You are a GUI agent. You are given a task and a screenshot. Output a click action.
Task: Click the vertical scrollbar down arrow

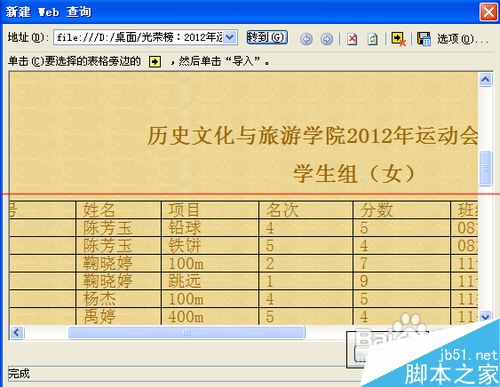(485, 316)
